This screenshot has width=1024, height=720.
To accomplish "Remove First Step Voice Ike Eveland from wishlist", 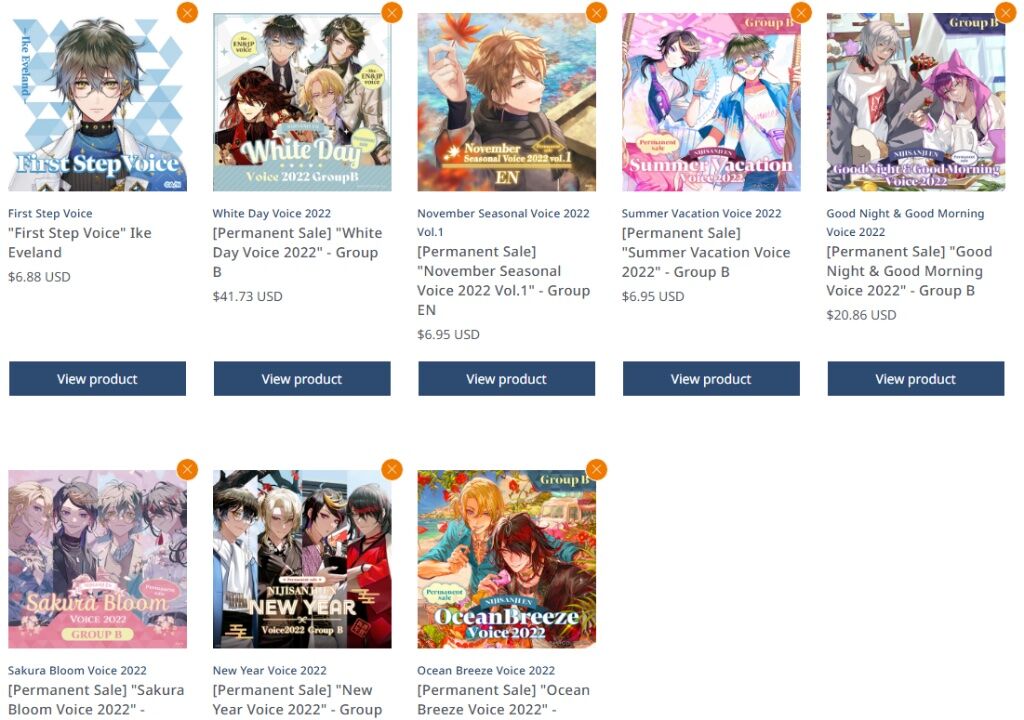I will pos(187,12).
